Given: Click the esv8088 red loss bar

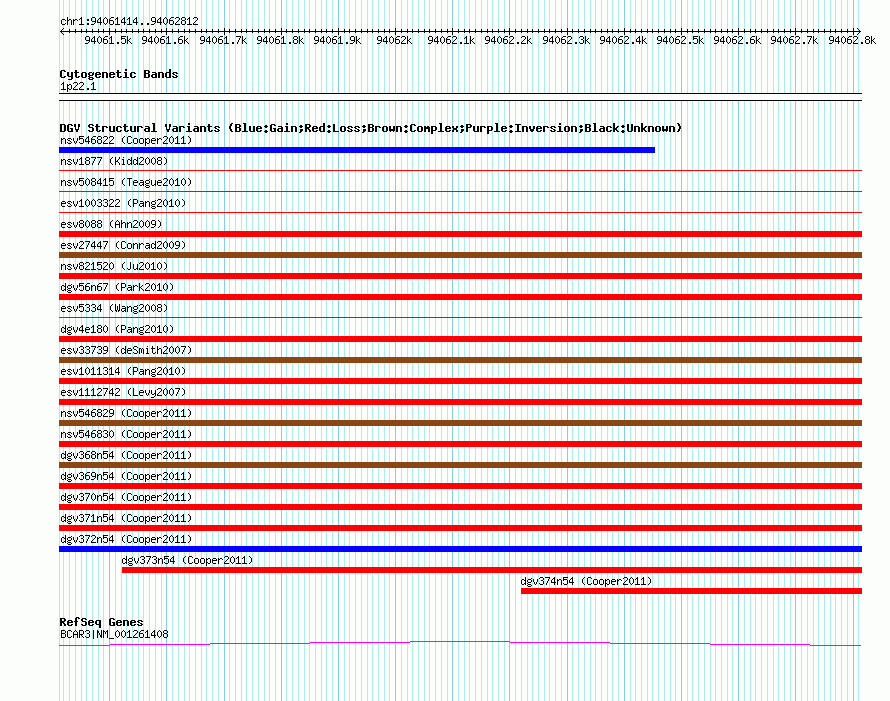Looking at the screenshot, I should pyautogui.click(x=460, y=234).
